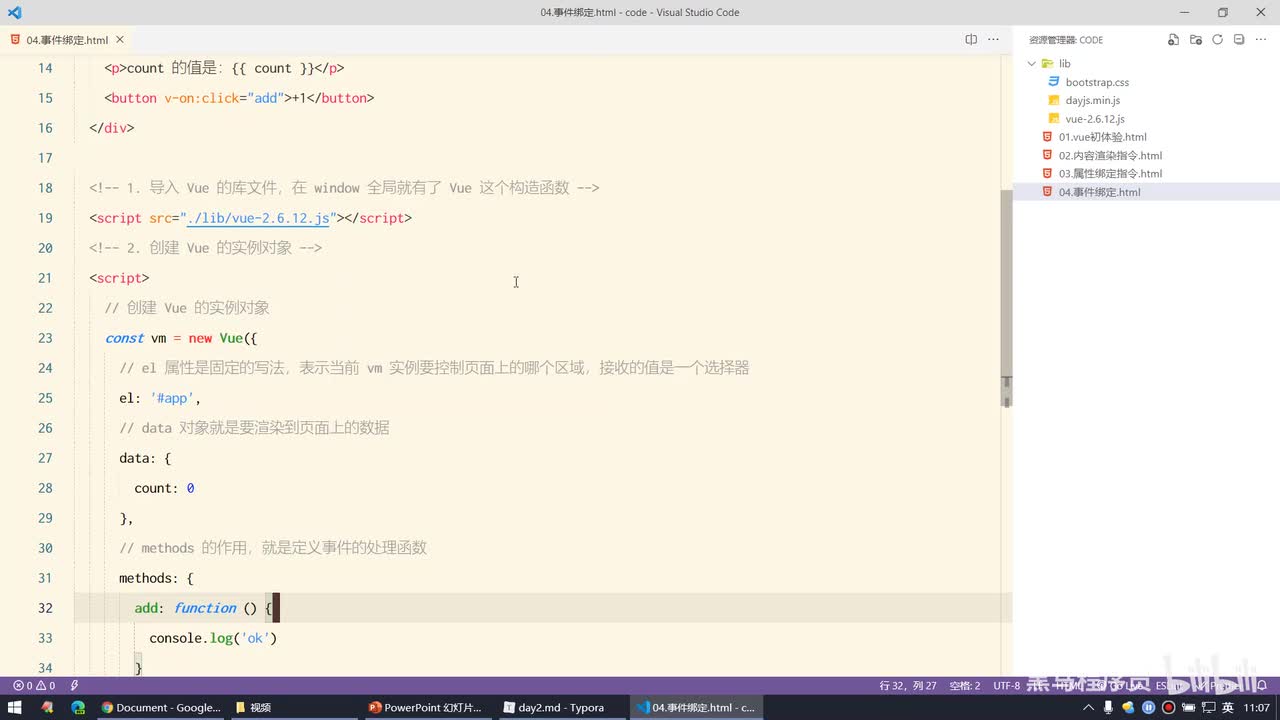Switch to day2.md Typora window
Viewport: 1280px width, 720px height.
(x=560, y=707)
